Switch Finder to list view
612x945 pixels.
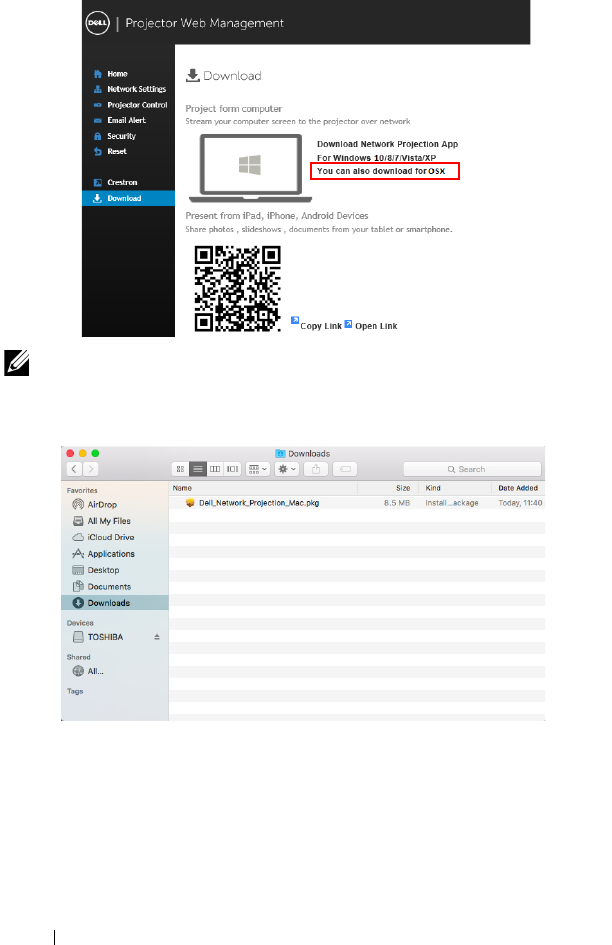click(198, 469)
